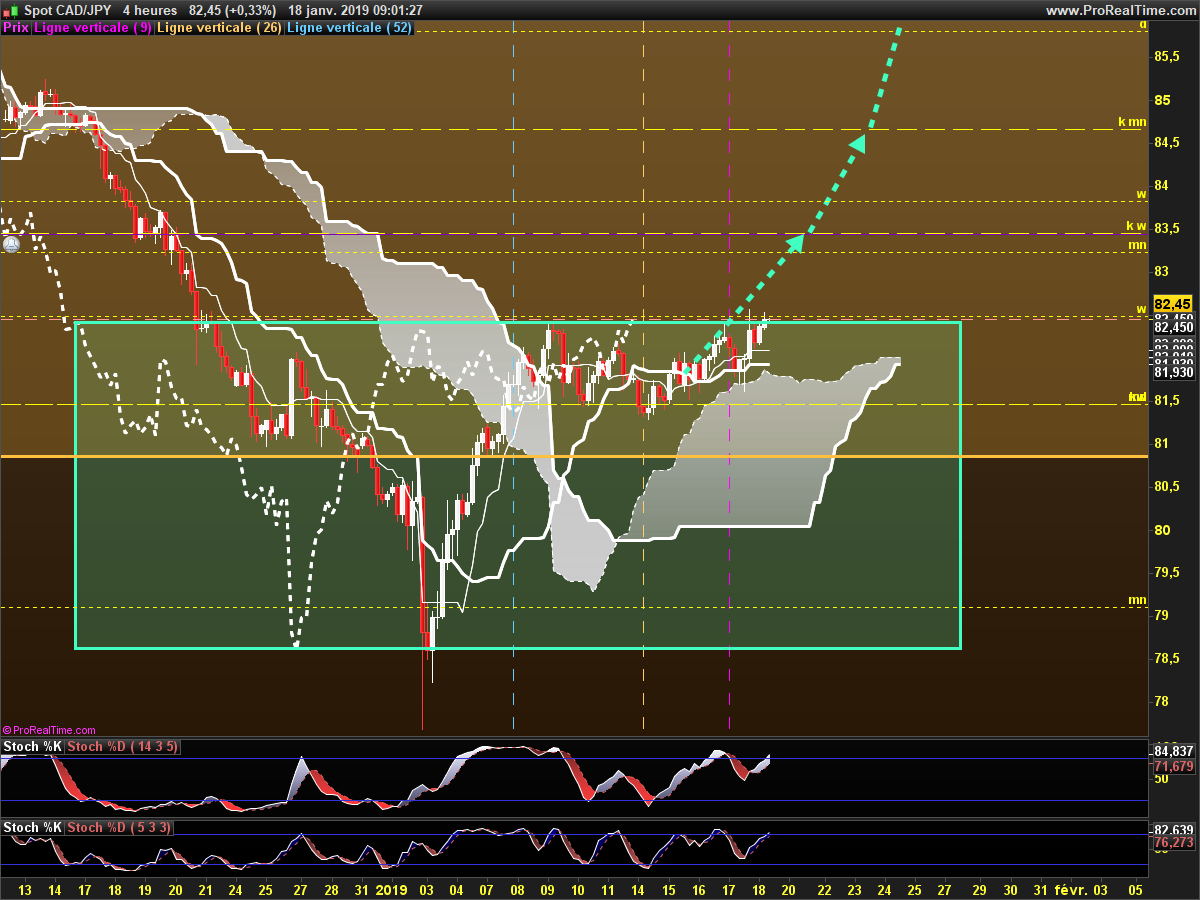Select the Prix indicator label
Screen dimensions: 1200x900
pos(16,28)
